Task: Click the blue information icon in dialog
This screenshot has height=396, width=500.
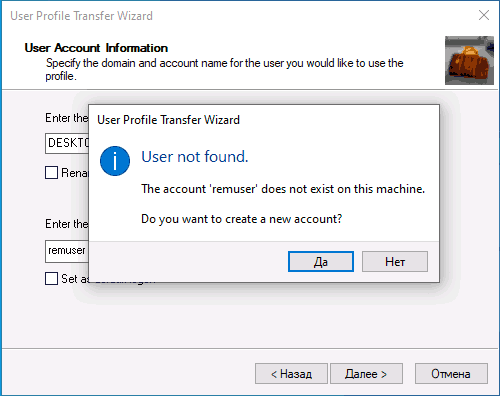Action: click(x=115, y=161)
